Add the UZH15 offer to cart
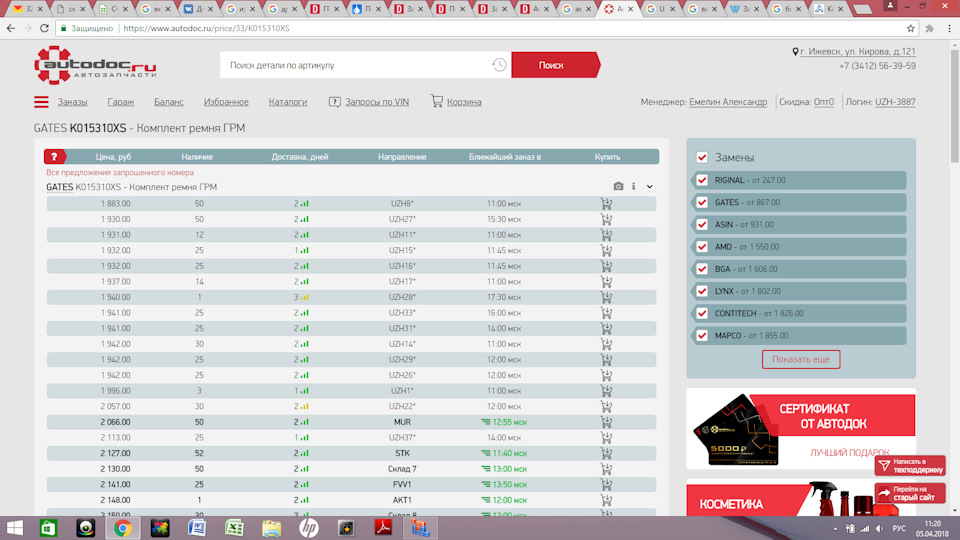The image size is (960, 540). pyautogui.click(x=606, y=250)
